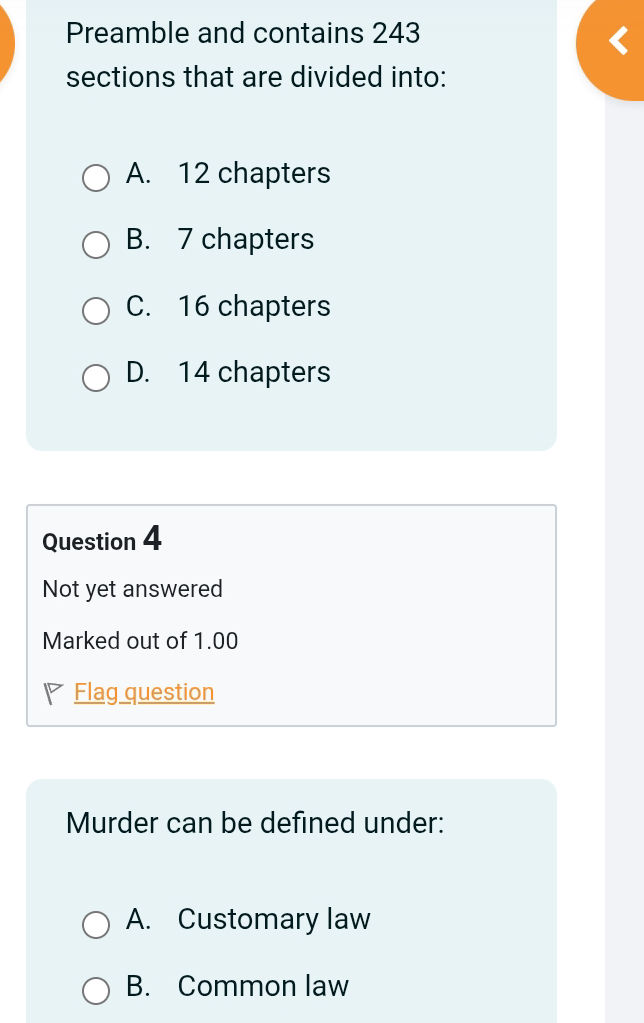Click the Marked out of 1.00 text

click(x=140, y=640)
